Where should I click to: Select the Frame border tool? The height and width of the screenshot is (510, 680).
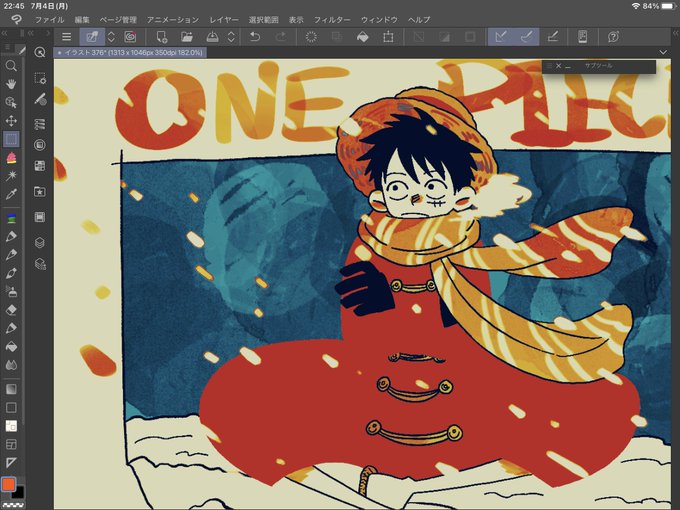click(11, 444)
